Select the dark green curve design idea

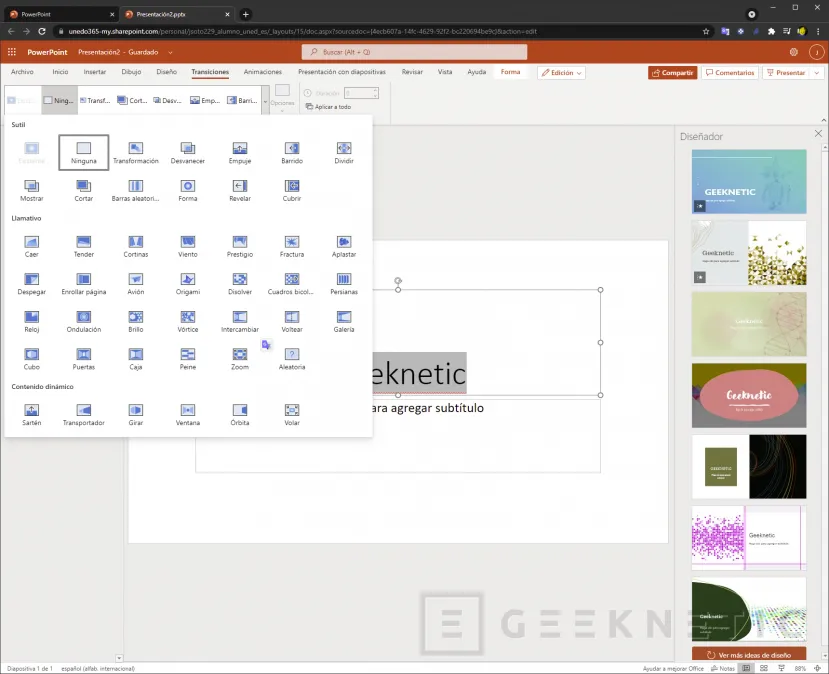749,609
